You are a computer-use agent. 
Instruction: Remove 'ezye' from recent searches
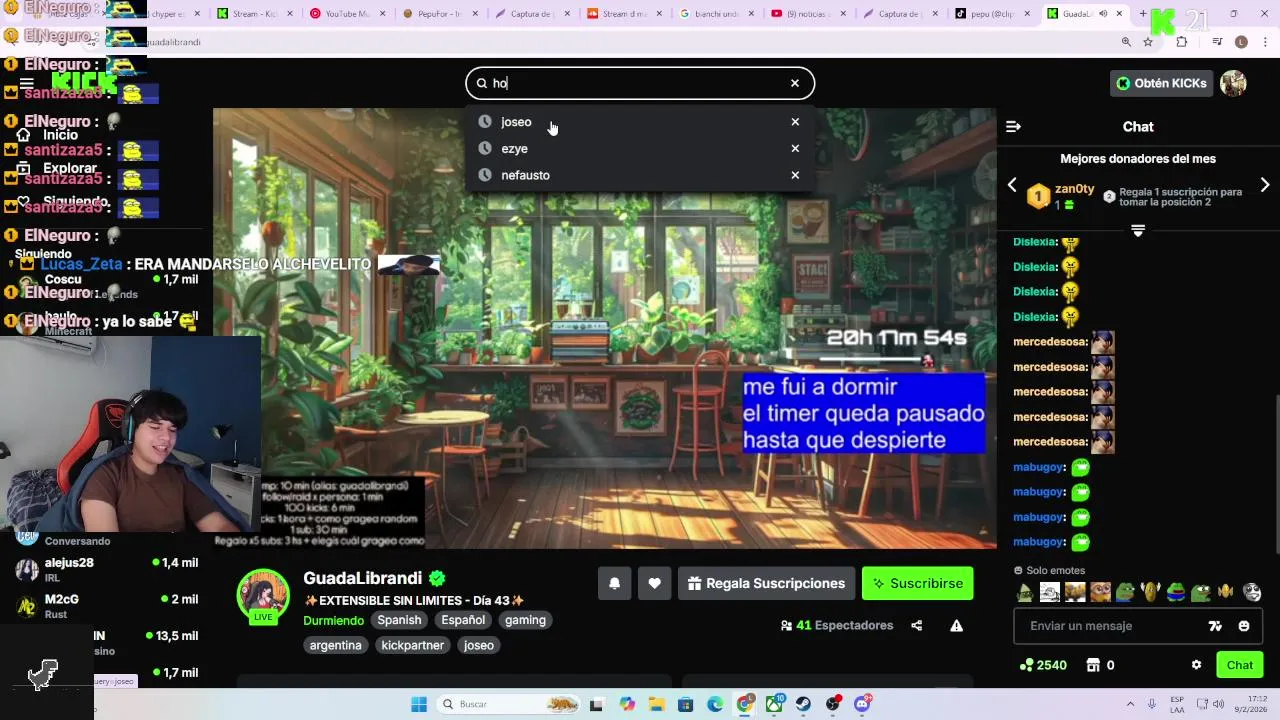(x=795, y=148)
